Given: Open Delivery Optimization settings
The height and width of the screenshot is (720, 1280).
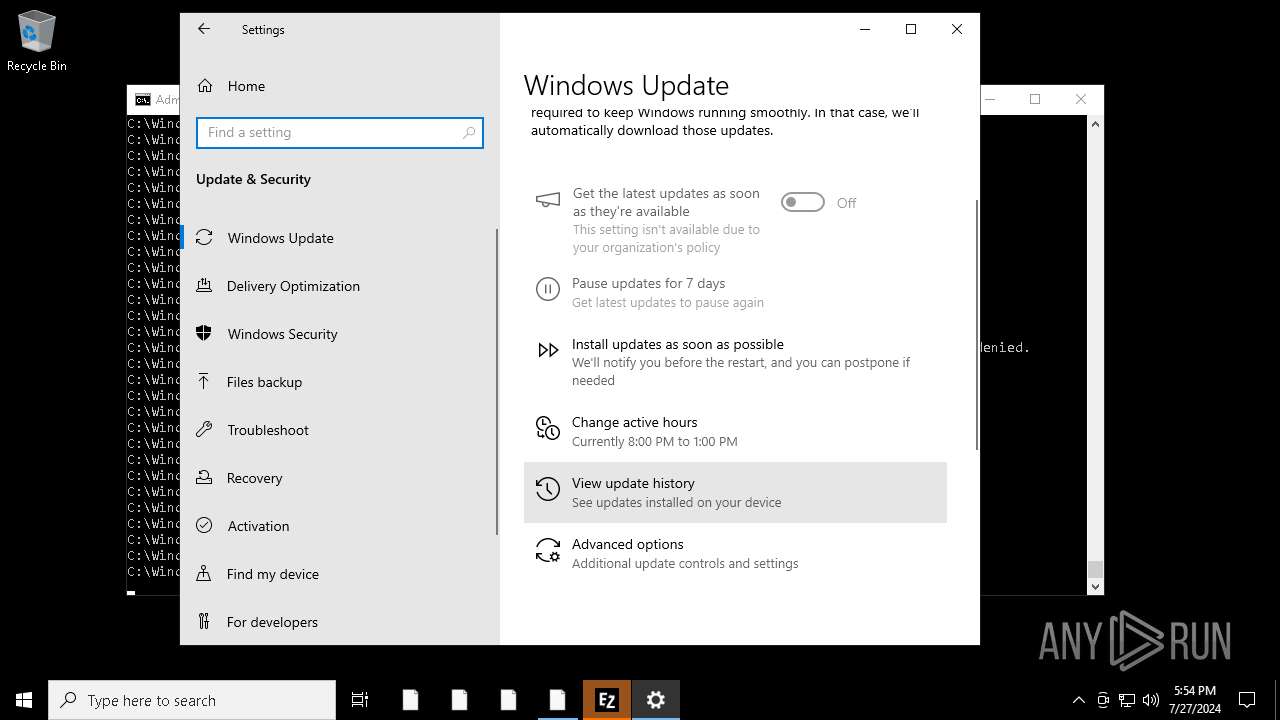Looking at the screenshot, I should (340, 286).
